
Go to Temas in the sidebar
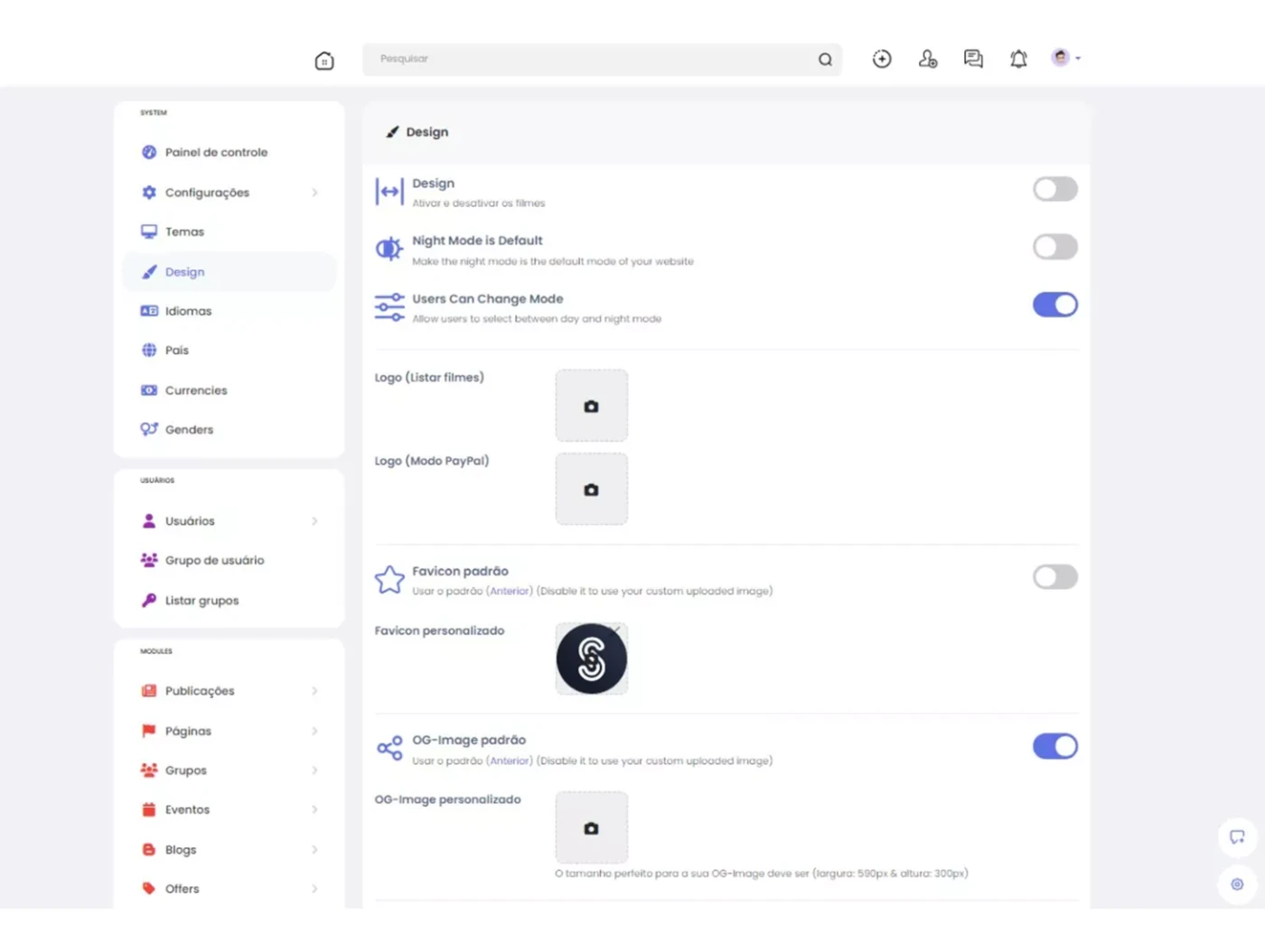(184, 232)
